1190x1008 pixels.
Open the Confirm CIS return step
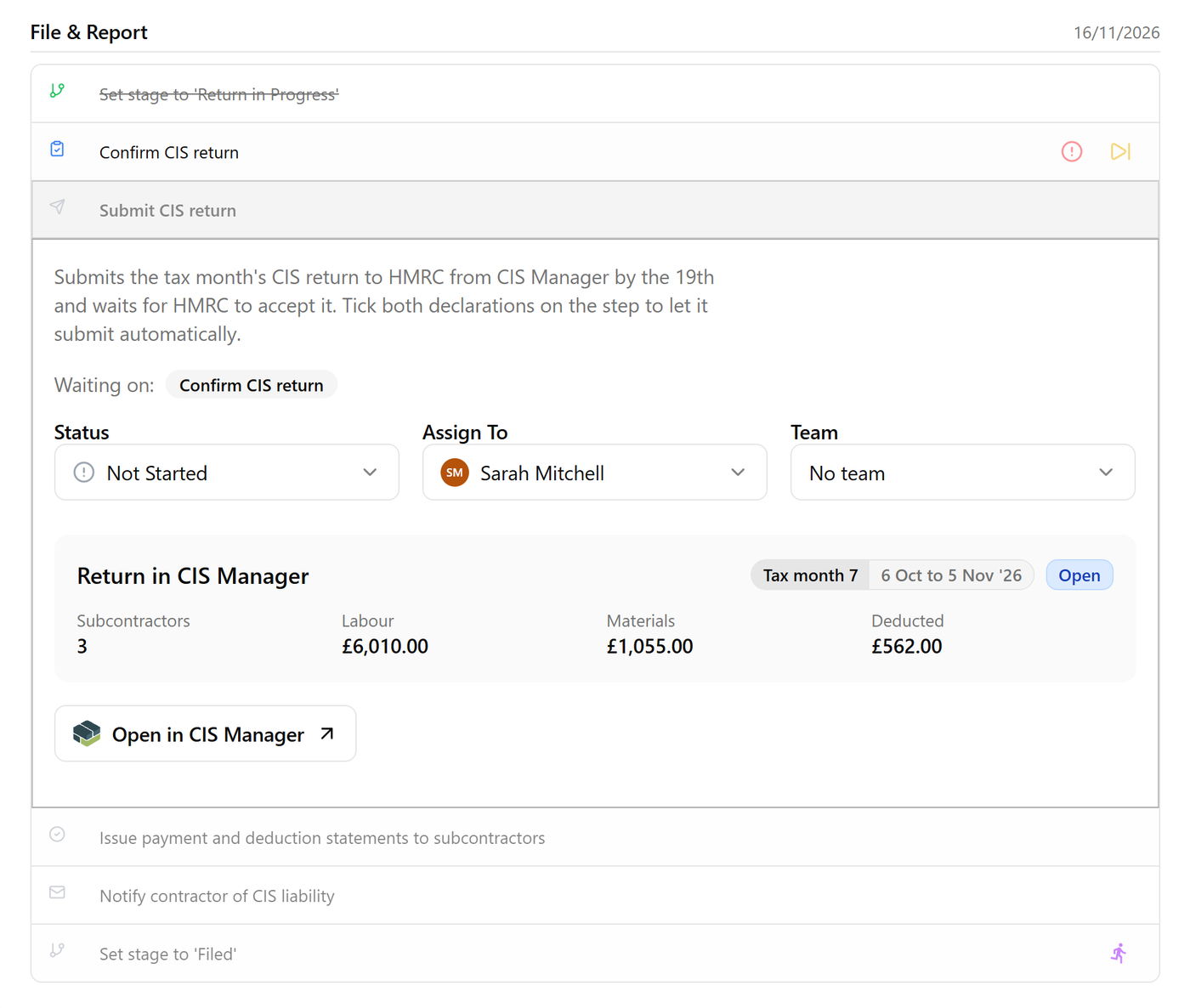595,152
